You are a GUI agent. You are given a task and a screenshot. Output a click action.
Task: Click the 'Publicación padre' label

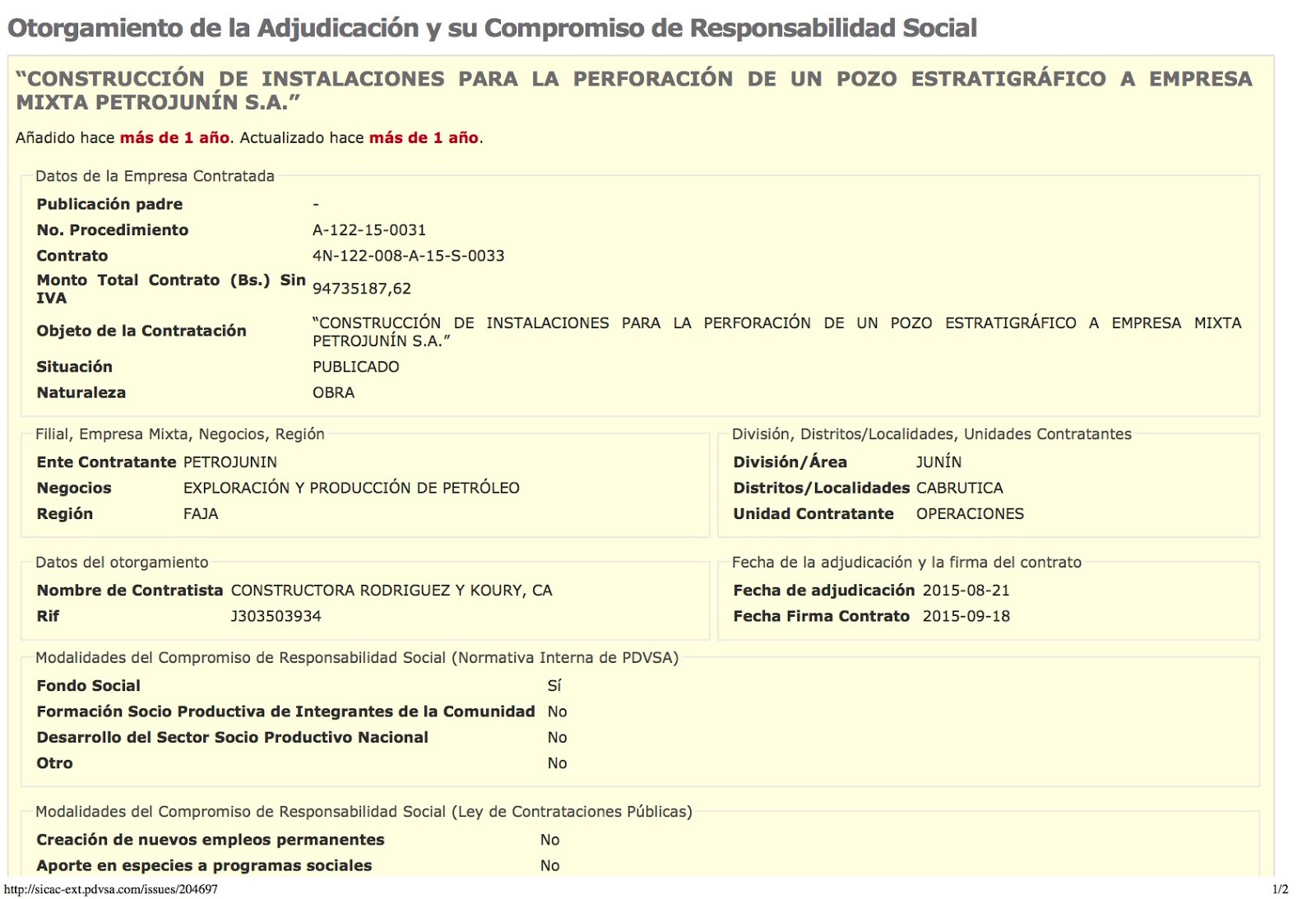[109, 204]
